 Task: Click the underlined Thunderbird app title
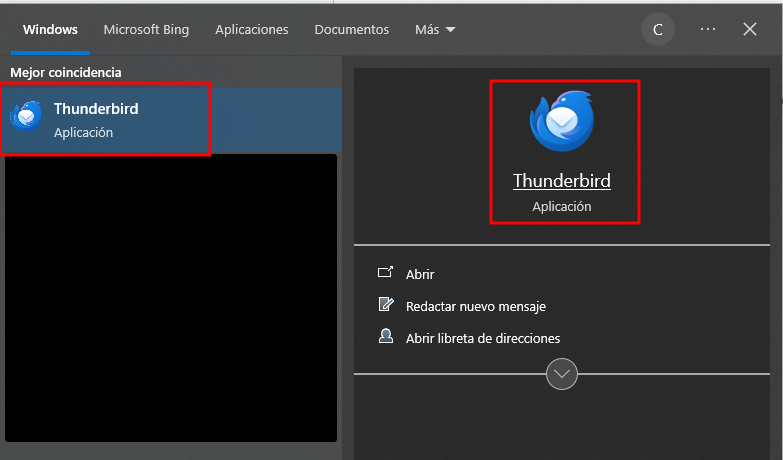tap(562, 181)
